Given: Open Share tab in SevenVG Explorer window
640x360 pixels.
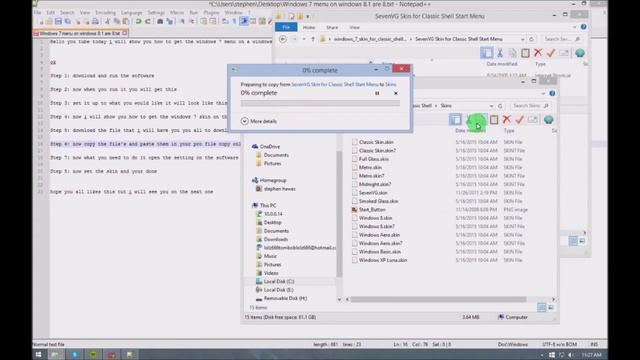Looking at the screenshot, I should pos(332,27).
